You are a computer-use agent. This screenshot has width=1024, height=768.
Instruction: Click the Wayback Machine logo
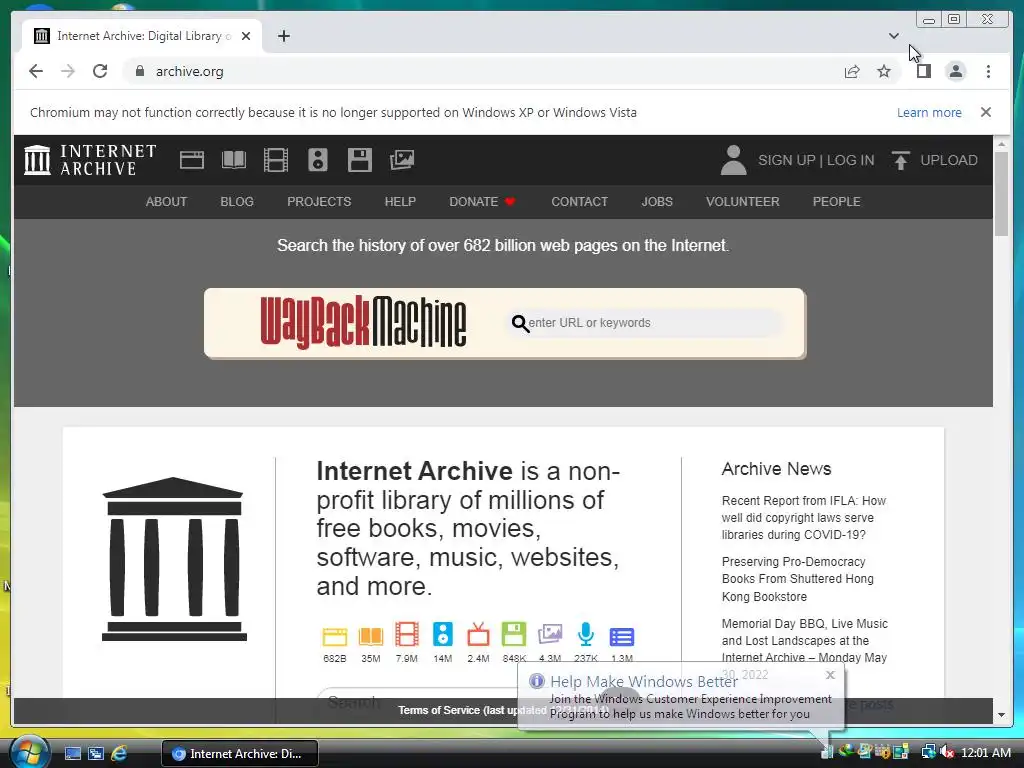click(363, 322)
